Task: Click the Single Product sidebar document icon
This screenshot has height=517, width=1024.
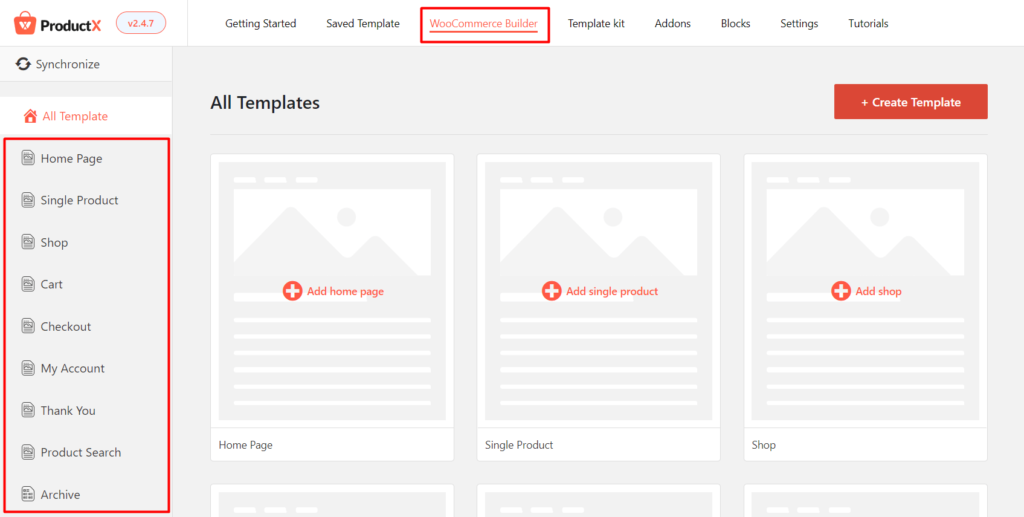Action: pos(27,200)
